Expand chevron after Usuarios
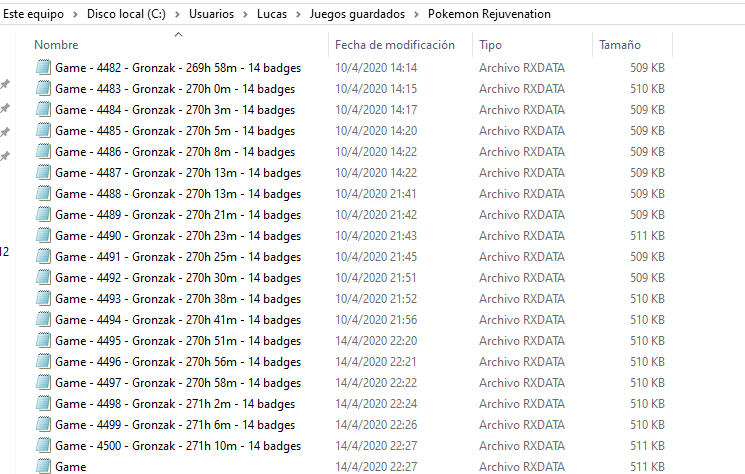Viewport: 745px width, 474px height. [x=246, y=14]
